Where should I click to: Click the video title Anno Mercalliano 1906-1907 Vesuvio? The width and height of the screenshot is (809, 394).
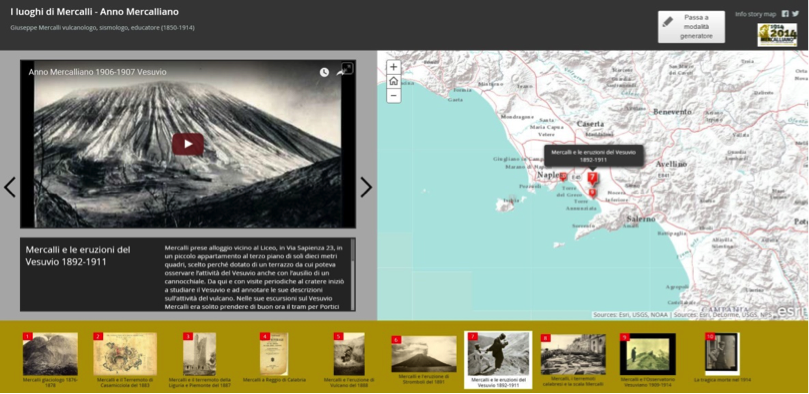(x=98, y=72)
